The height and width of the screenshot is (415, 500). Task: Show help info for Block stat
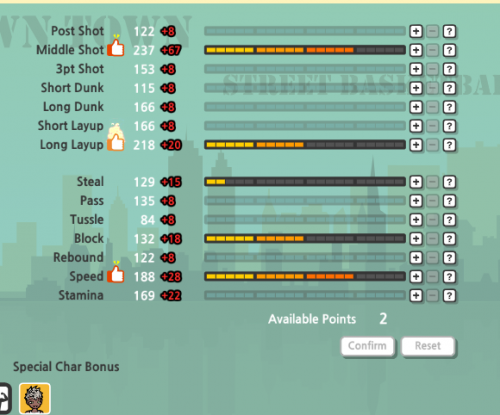click(449, 239)
